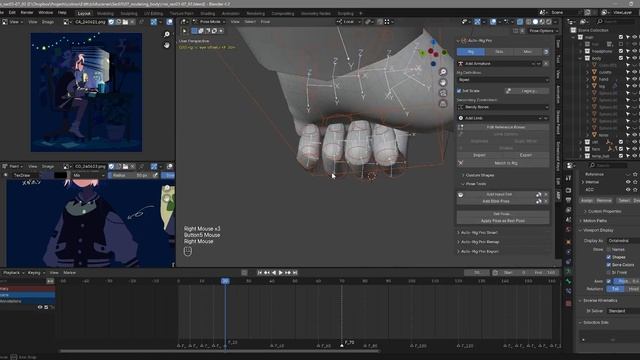The width and height of the screenshot is (640, 360).
Task: Click the Import button in Auto-Rig Pro
Action: tap(479, 155)
